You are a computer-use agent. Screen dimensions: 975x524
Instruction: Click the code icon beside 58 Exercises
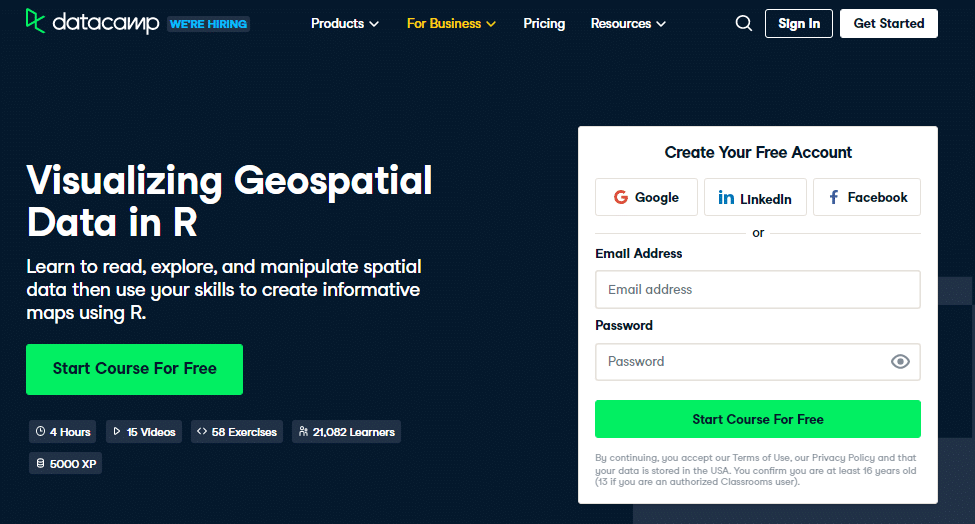[x=202, y=431]
